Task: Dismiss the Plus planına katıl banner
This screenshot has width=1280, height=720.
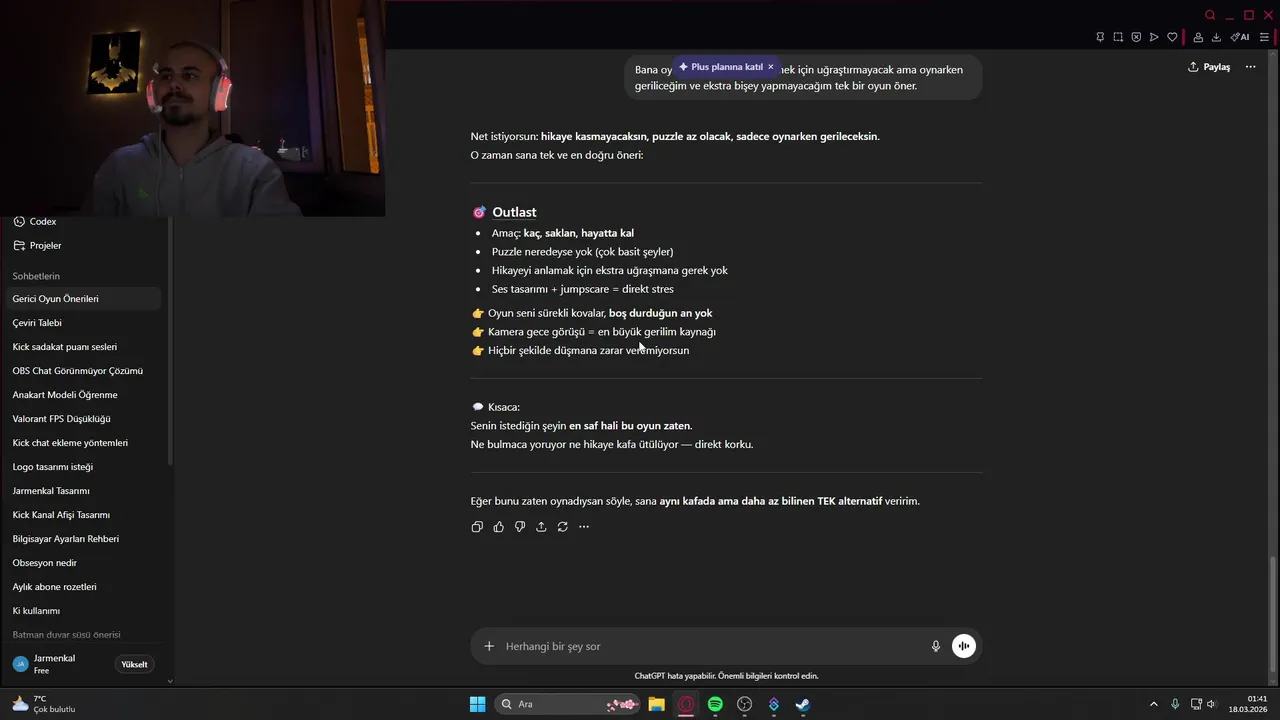Action: 770,67
